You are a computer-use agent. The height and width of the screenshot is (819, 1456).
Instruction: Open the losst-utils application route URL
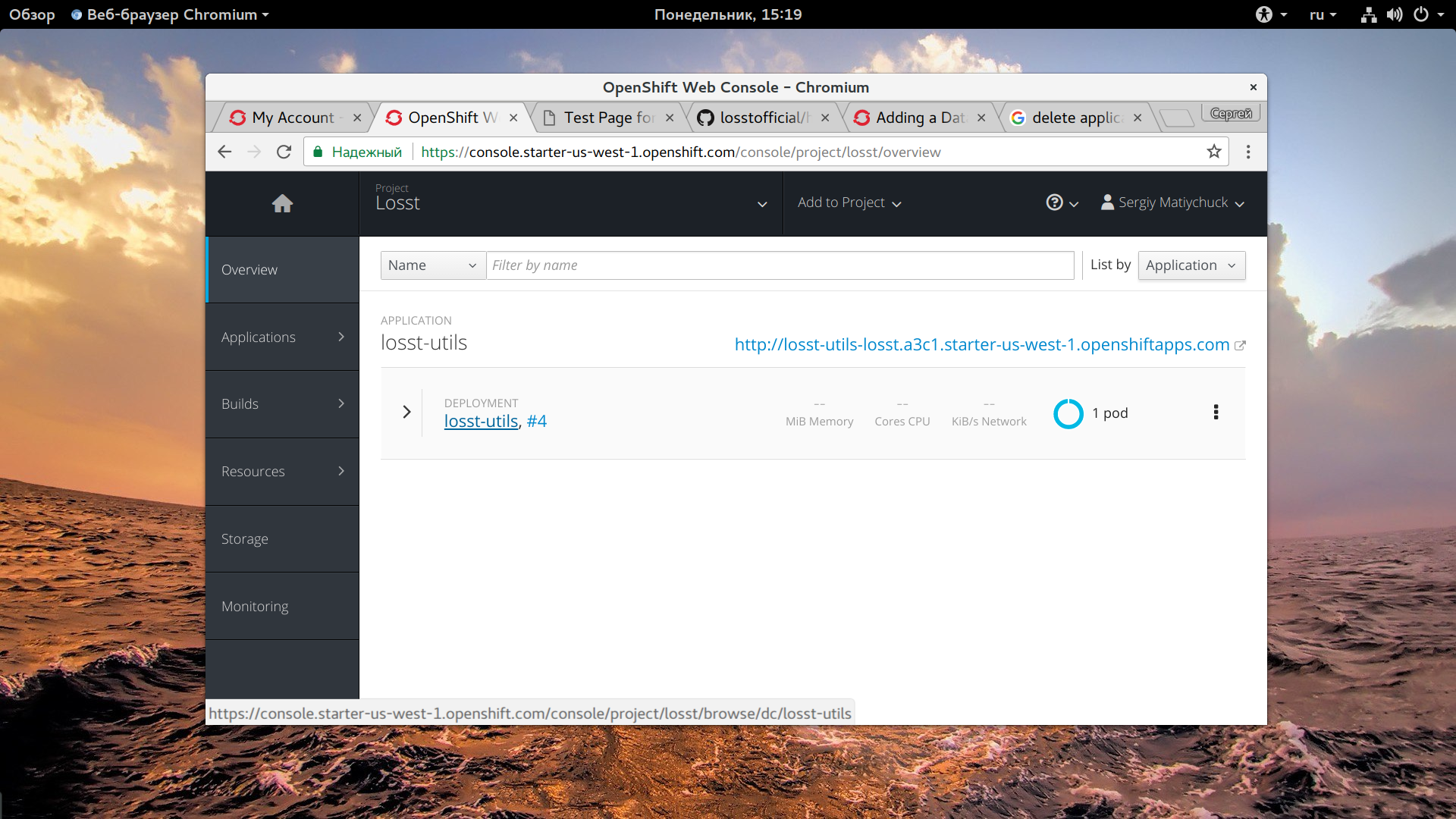coord(981,344)
